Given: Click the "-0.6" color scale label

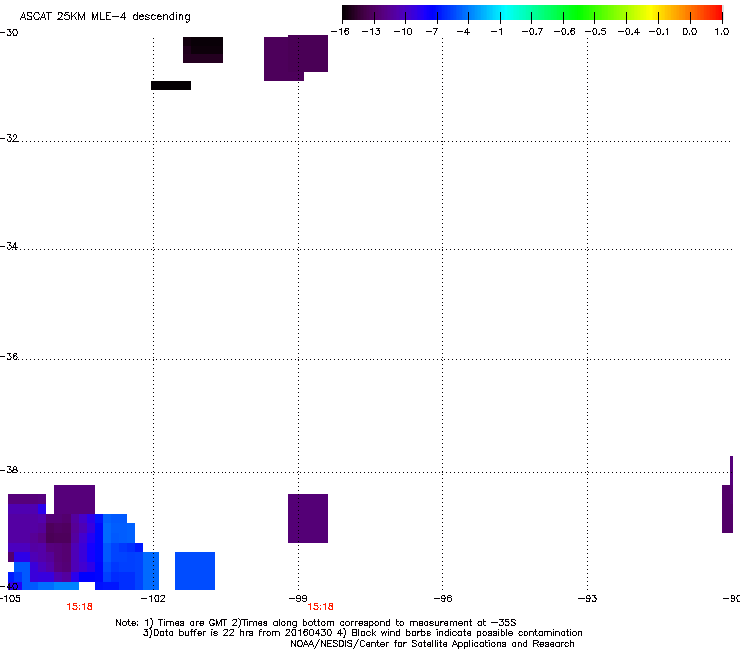Looking at the screenshot, I should (x=564, y=32).
